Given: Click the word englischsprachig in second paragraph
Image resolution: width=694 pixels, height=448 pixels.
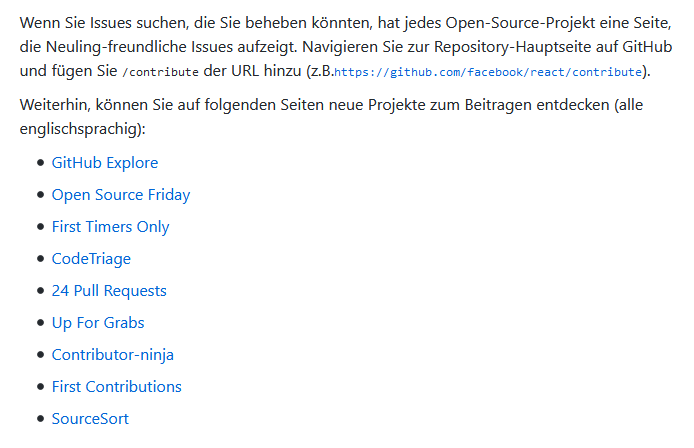Looking at the screenshot, I should point(80,129).
